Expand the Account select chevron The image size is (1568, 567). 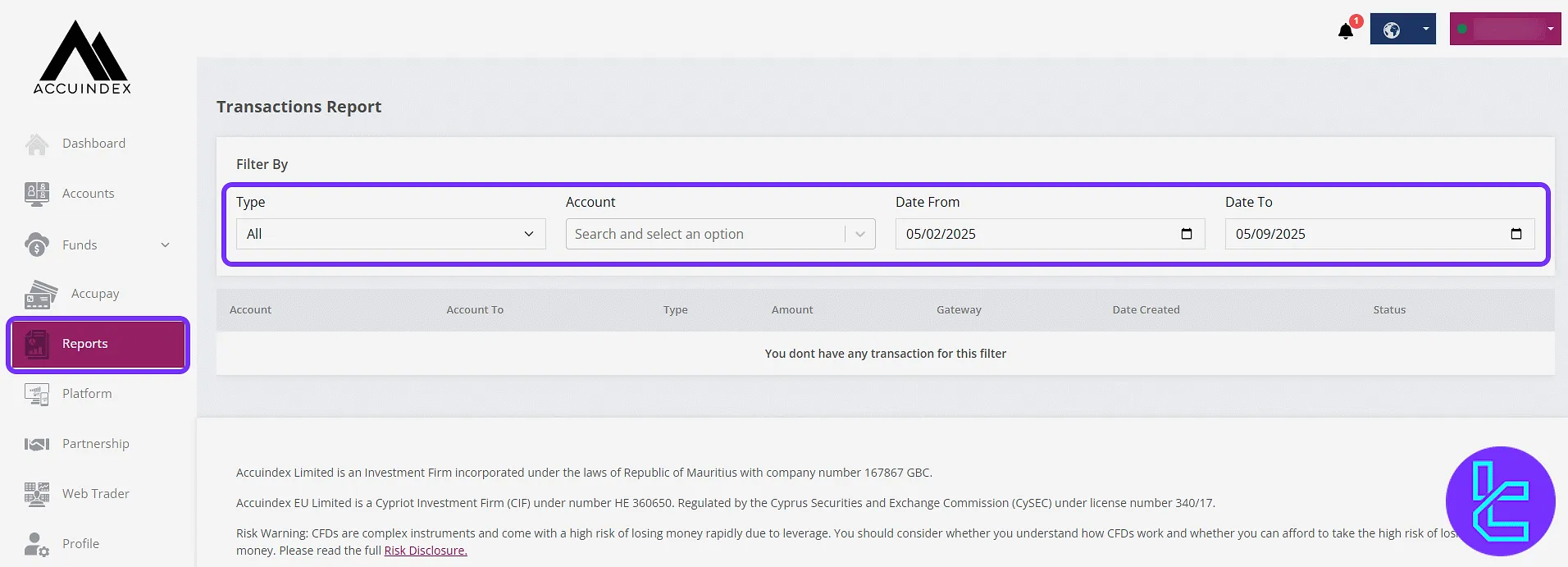pos(860,234)
